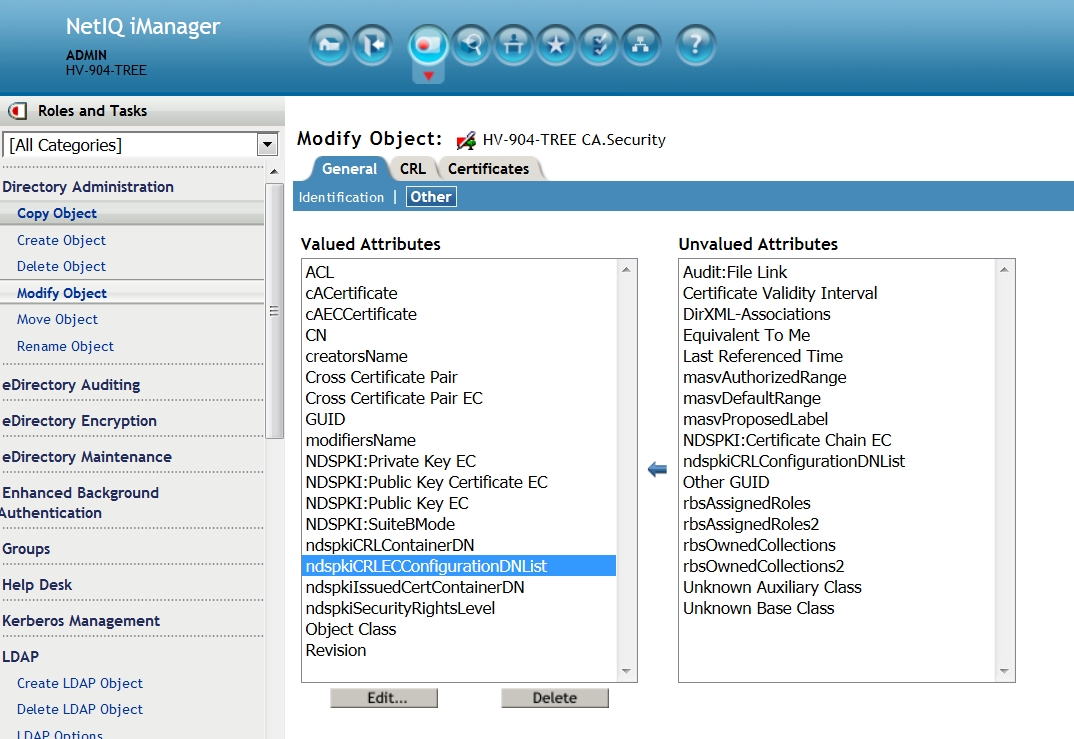Open the Create Object task link
1074x739 pixels.
[x=62, y=240]
